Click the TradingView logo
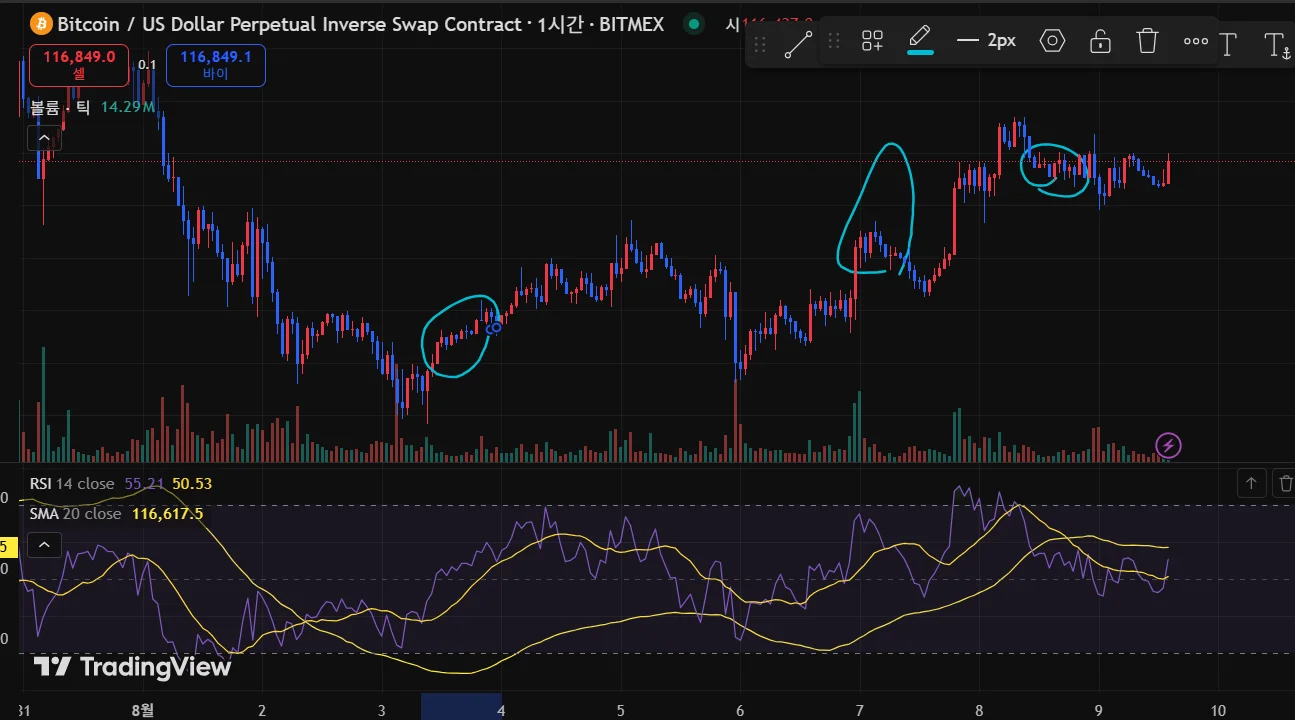 pos(132,667)
